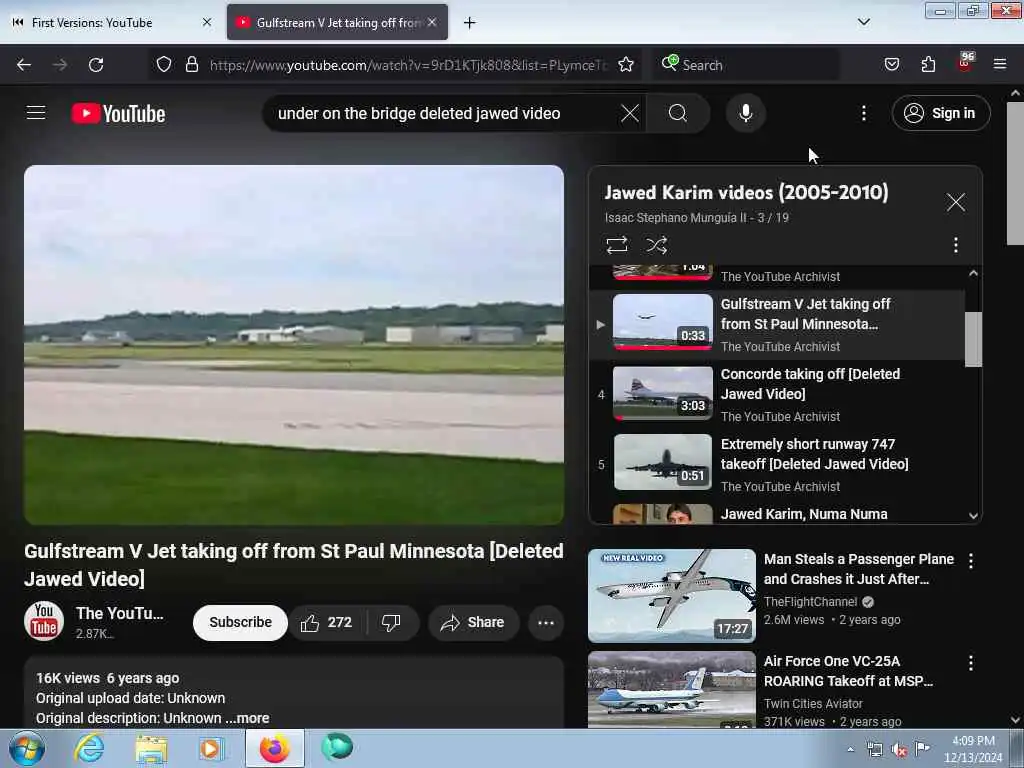Open YouTube settings three-dot menu
This screenshot has height=768, width=1024.
pyautogui.click(x=863, y=113)
